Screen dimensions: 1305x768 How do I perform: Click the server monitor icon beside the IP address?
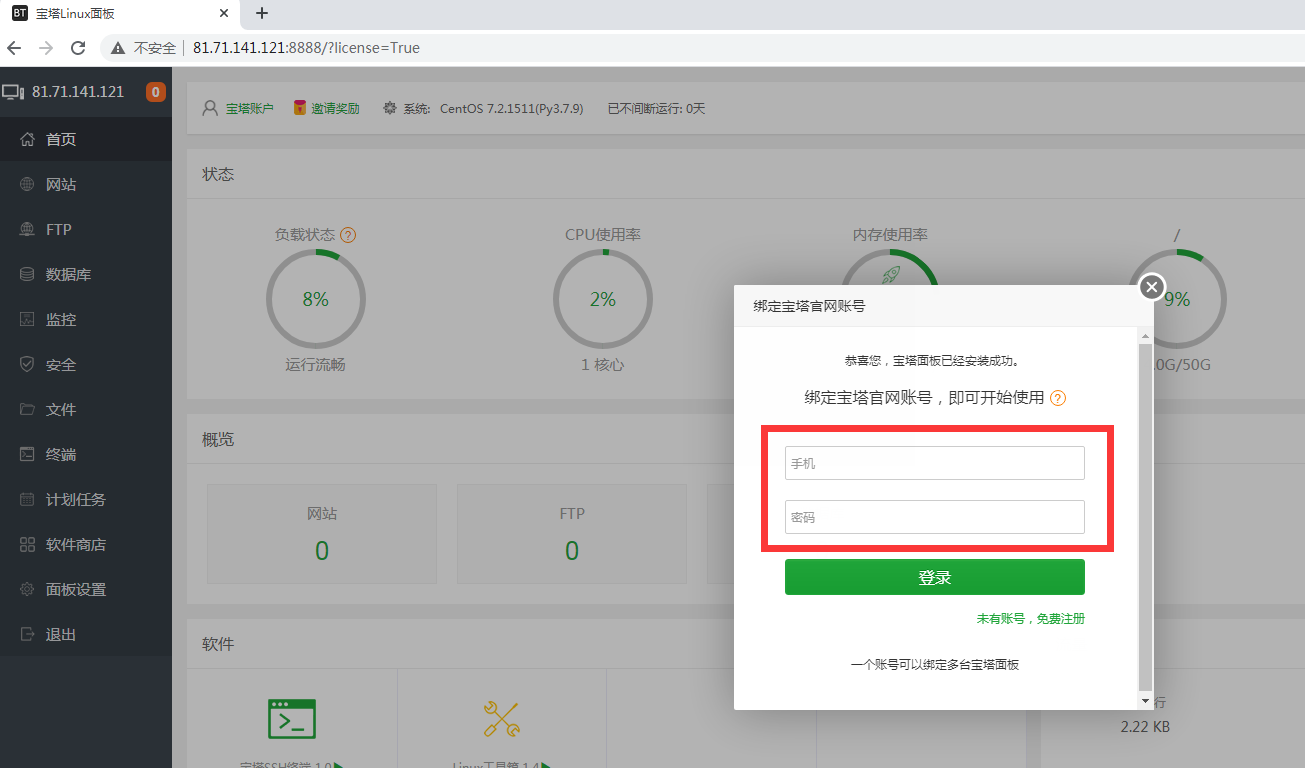[13, 92]
